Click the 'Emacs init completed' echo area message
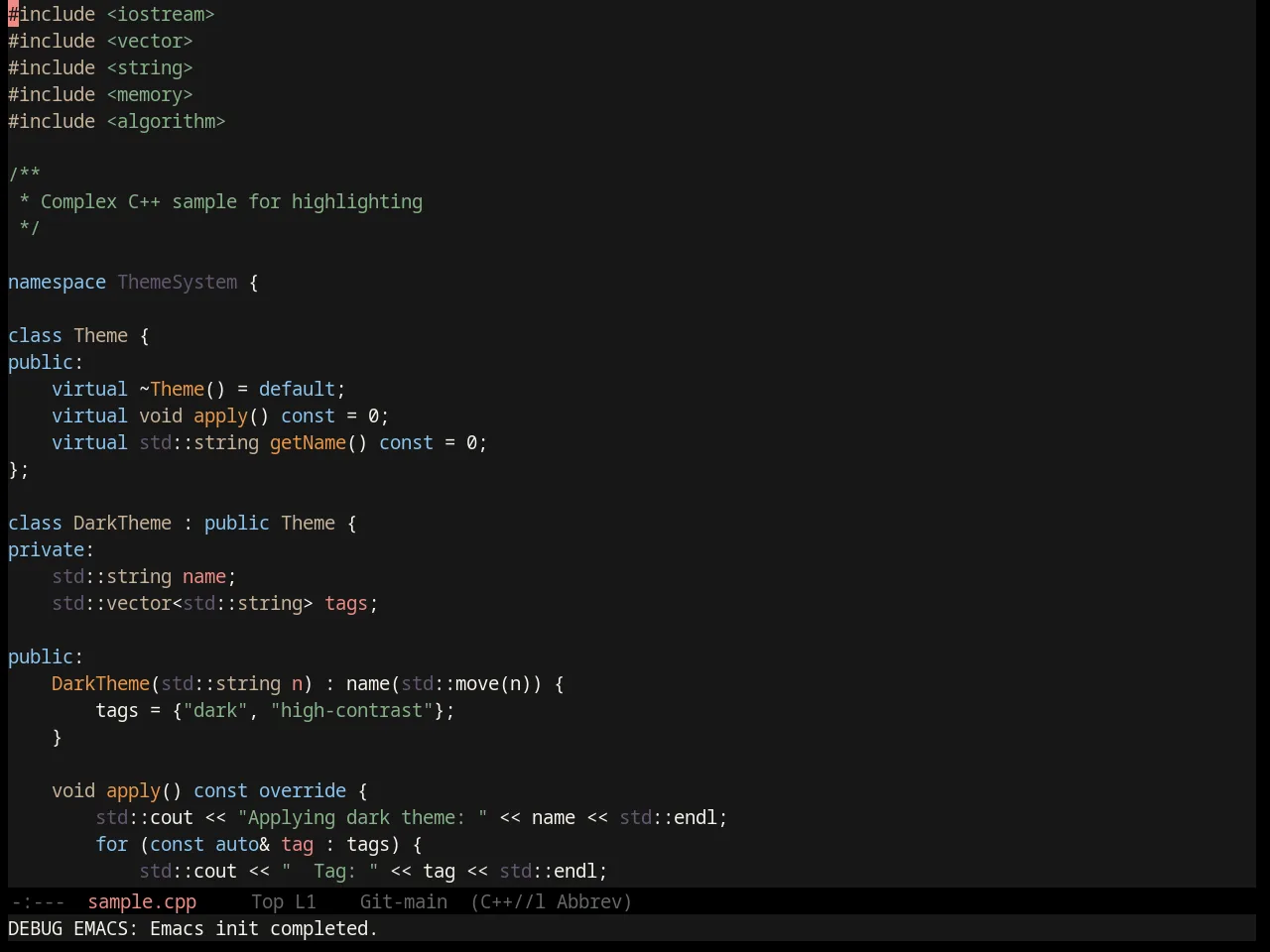Image resolution: width=1270 pixels, height=952 pixels. pos(264,928)
